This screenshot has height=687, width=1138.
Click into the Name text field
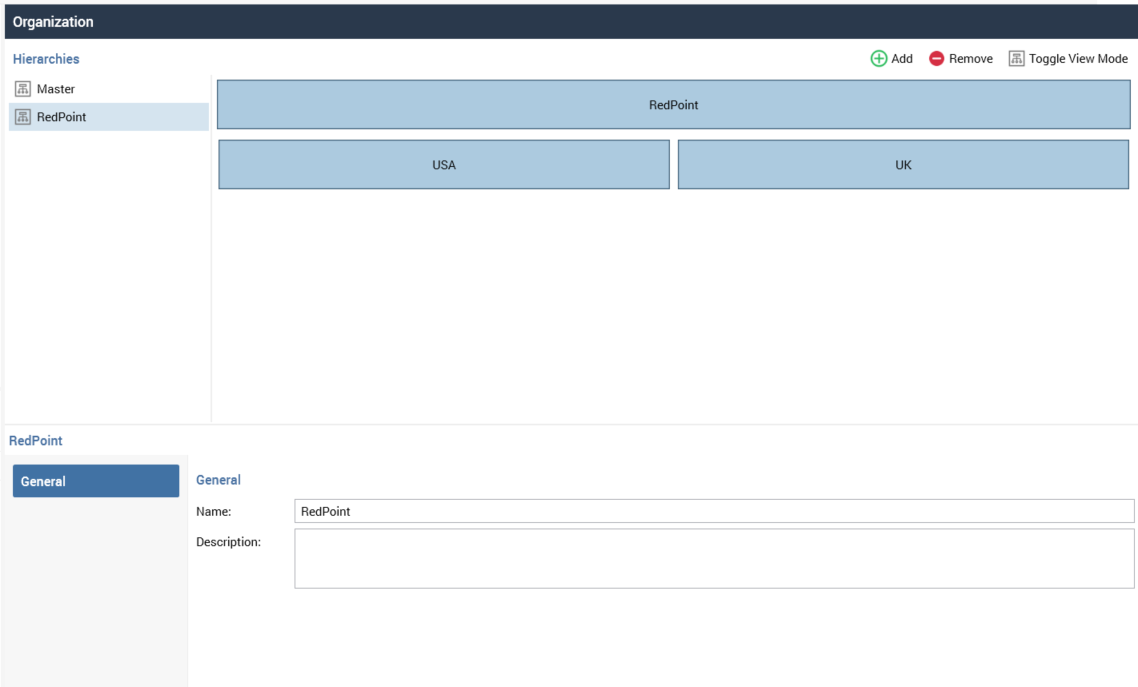pos(714,511)
